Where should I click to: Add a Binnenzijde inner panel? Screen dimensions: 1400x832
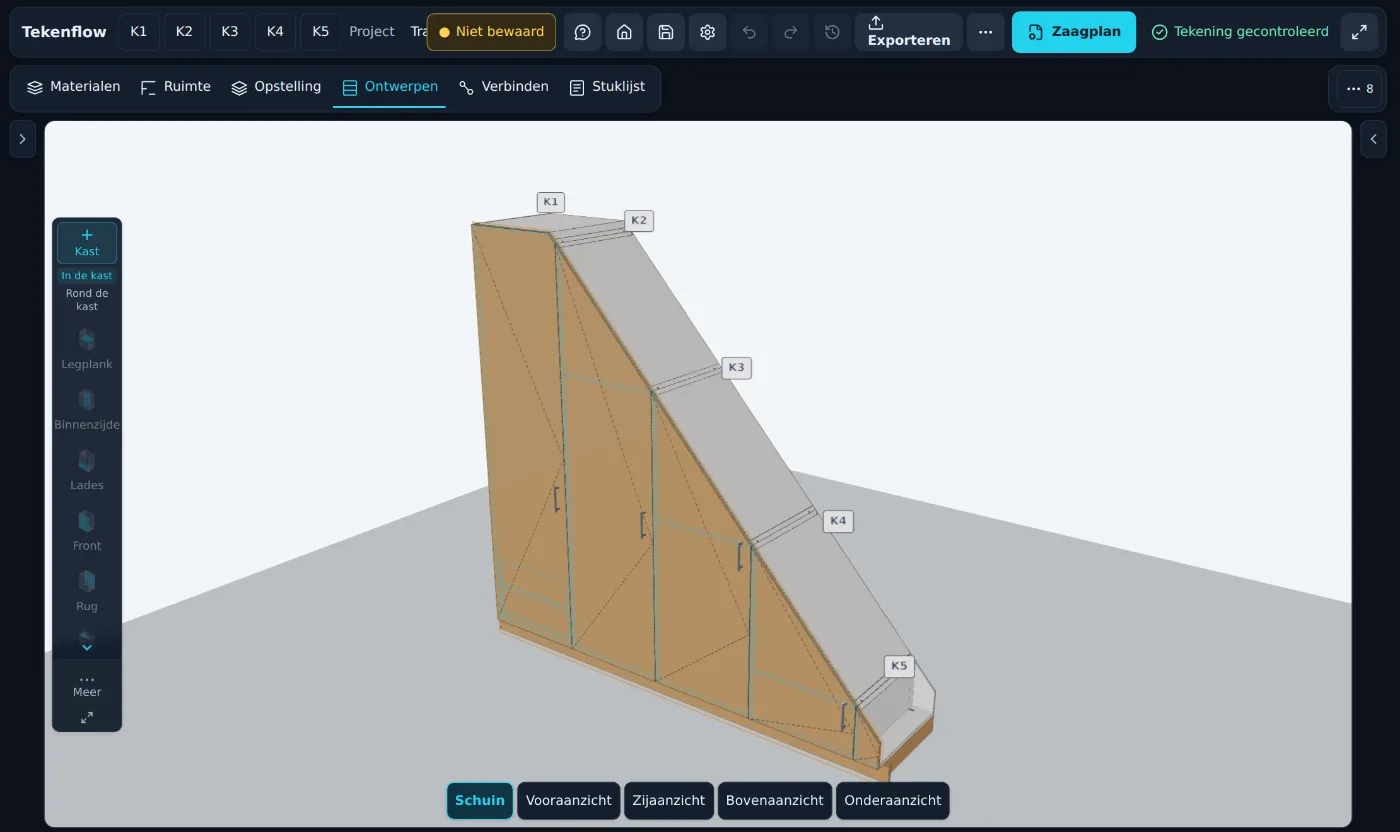[x=87, y=410]
